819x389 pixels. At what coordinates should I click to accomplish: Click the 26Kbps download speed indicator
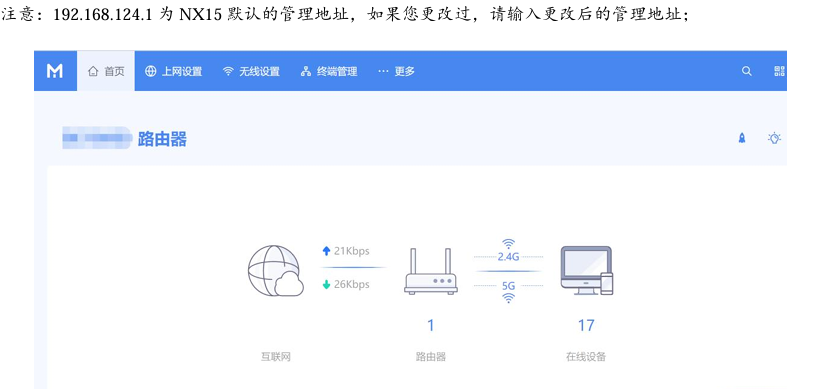(x=346, y=285)
